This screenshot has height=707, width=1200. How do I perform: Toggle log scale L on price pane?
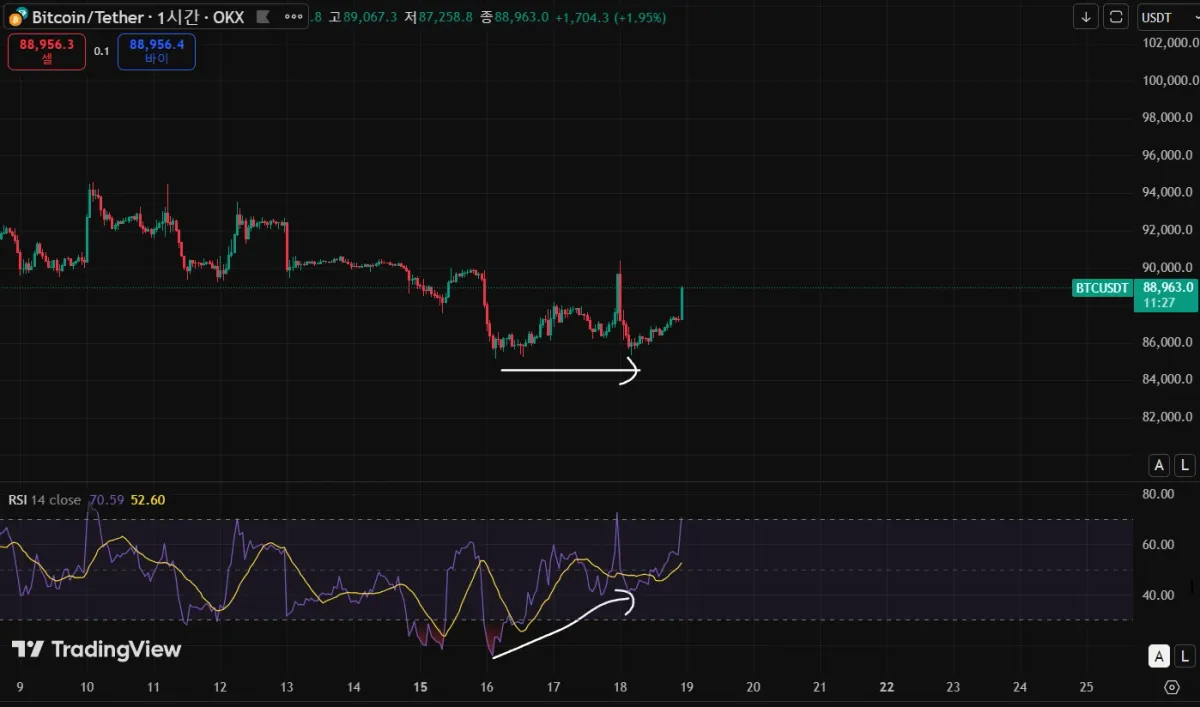pyautogui.click(x=1185, y=465)
